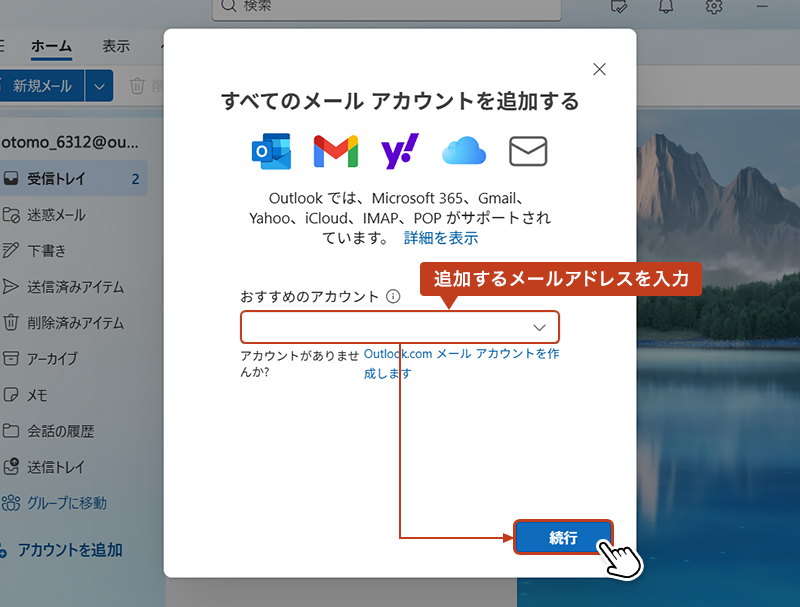Close the add account dialog

coord(599,69)
